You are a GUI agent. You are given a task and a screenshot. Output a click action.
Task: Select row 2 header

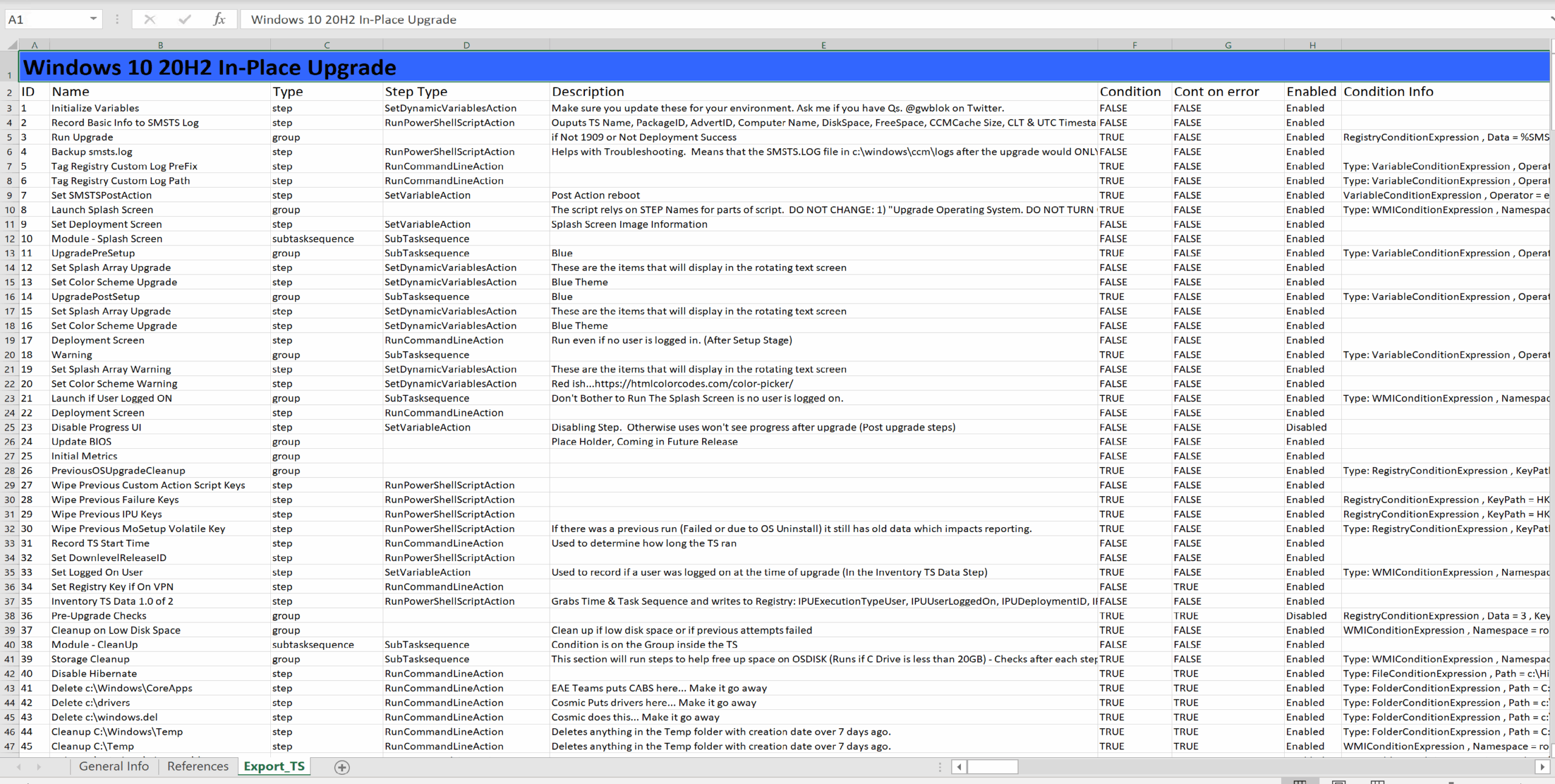[9, 92]
